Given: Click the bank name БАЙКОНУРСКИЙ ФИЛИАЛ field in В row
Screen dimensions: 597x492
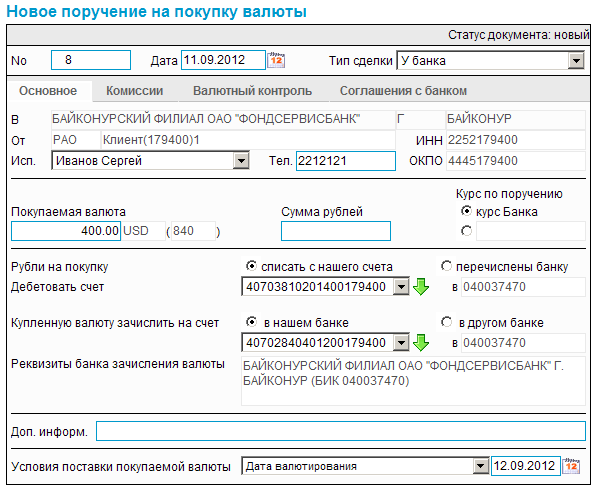Looking at the screenshot, I should click(x=223, y=119).
